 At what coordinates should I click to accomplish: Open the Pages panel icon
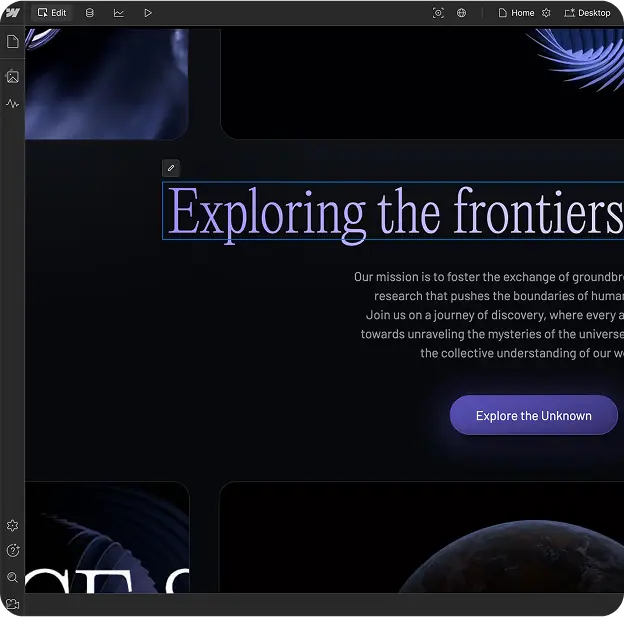[x=13, y=41]
